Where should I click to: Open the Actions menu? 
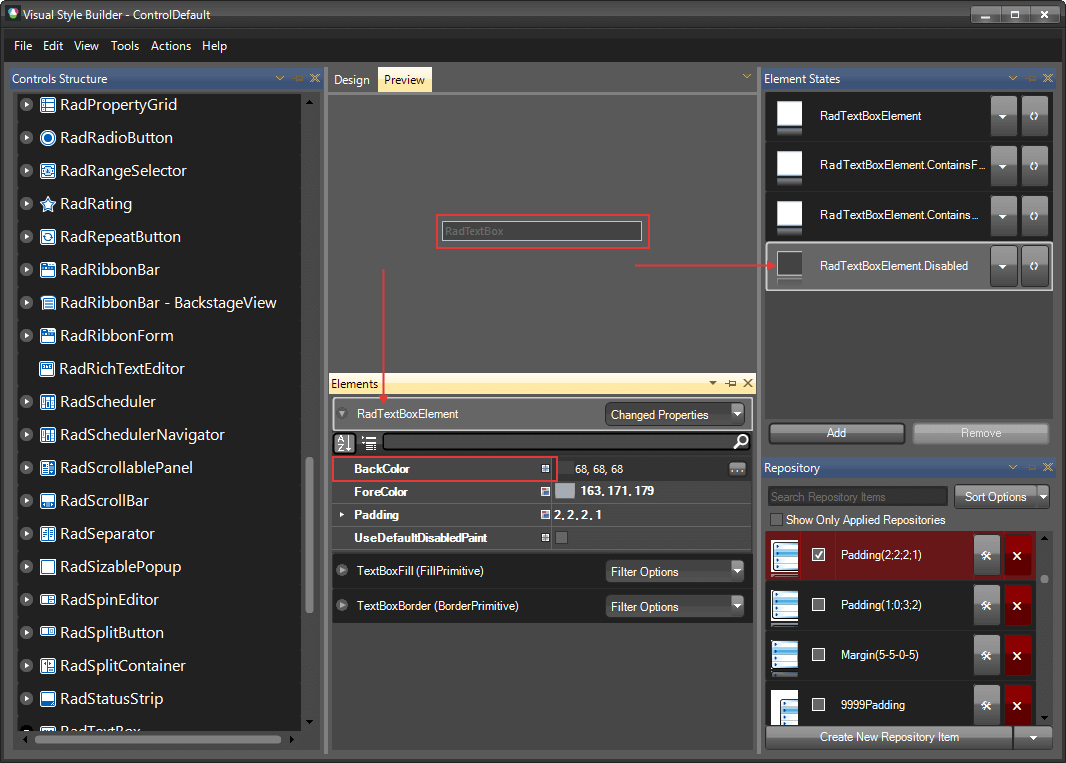(170, 46)
